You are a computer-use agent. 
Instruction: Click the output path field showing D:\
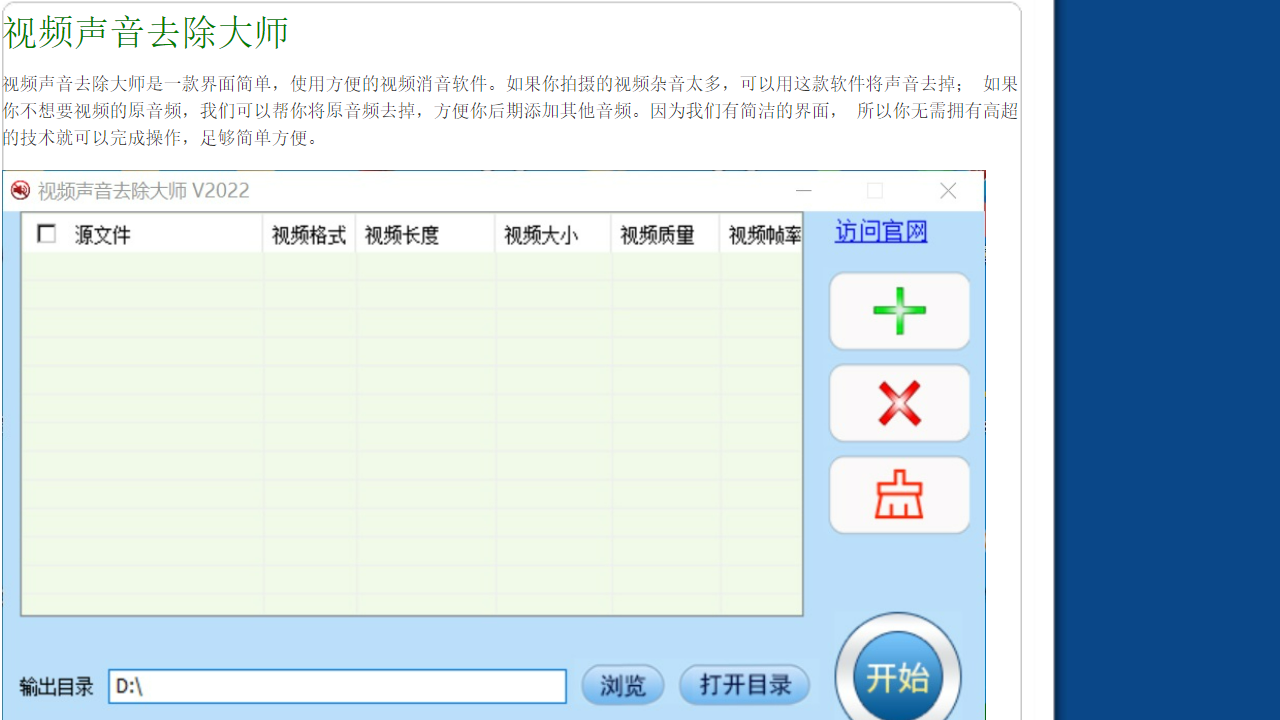click(x=336, y=686)
